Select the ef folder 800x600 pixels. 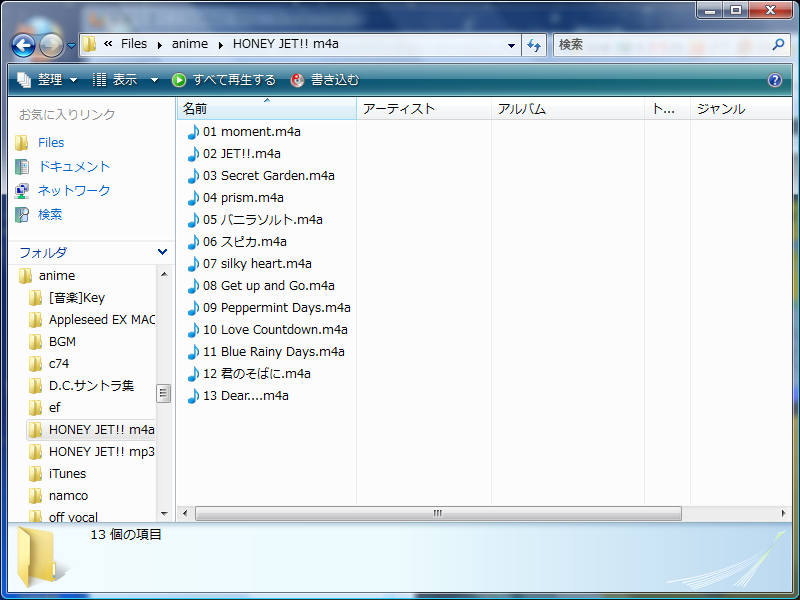coord(54,407)
